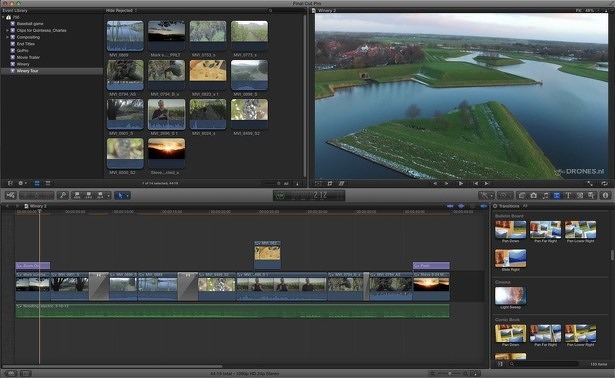Screen dimensions: 615x378
Task: Insert selected clip into storyline
Action: pyautogui.click(x=89, y=195)
